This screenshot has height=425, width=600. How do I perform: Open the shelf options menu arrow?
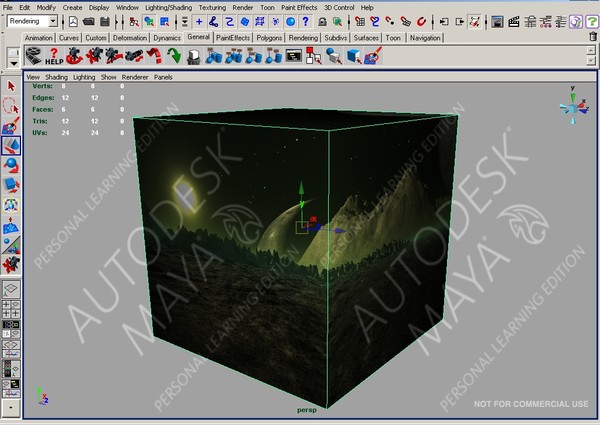[14, 63]
